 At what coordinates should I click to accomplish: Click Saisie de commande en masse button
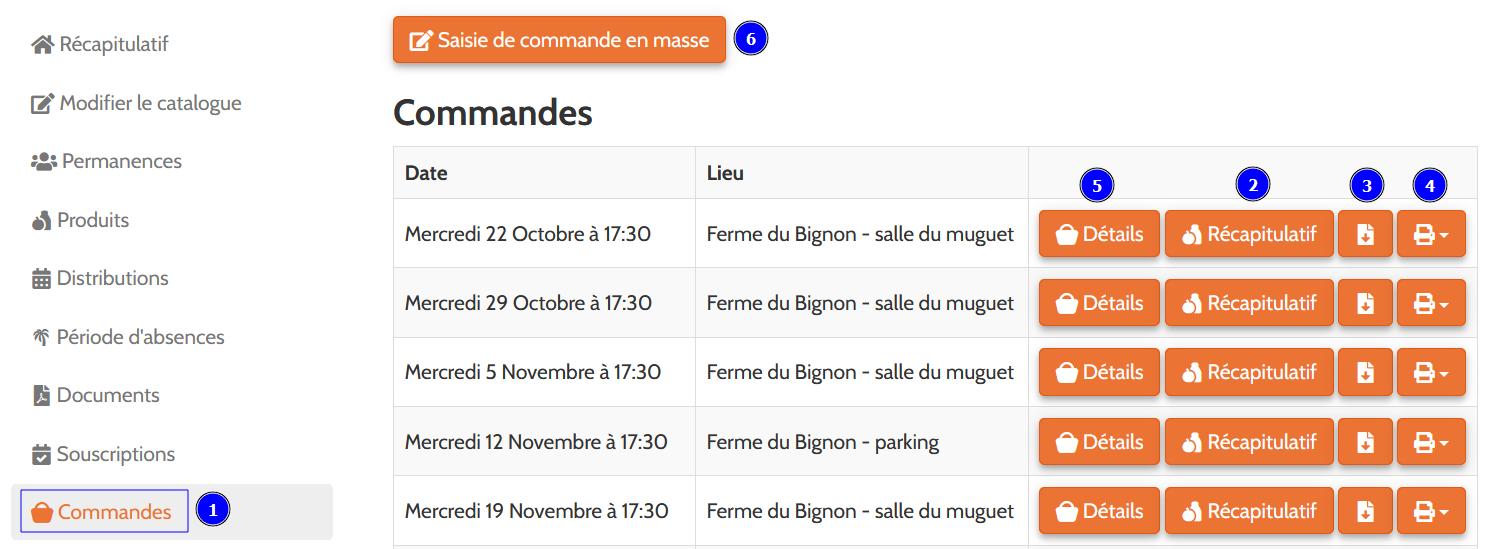coord(559,40)
